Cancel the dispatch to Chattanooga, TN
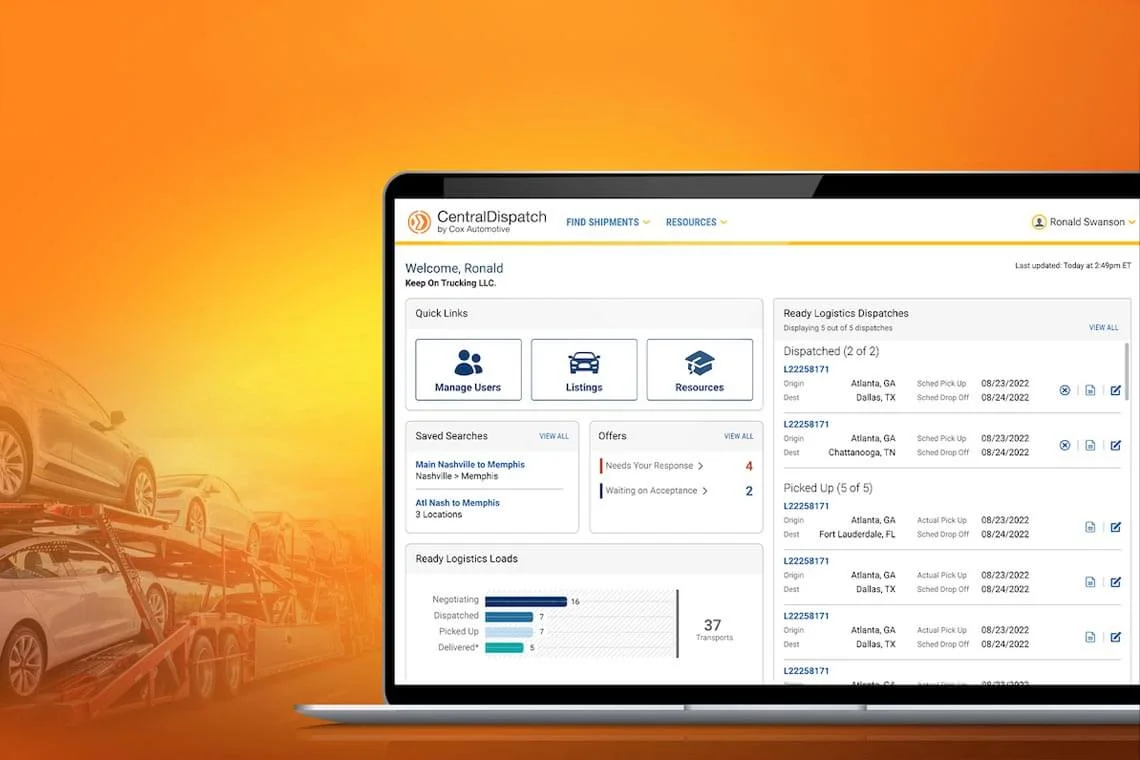This screenshot has height=760, width=1140. point(1064,445)
